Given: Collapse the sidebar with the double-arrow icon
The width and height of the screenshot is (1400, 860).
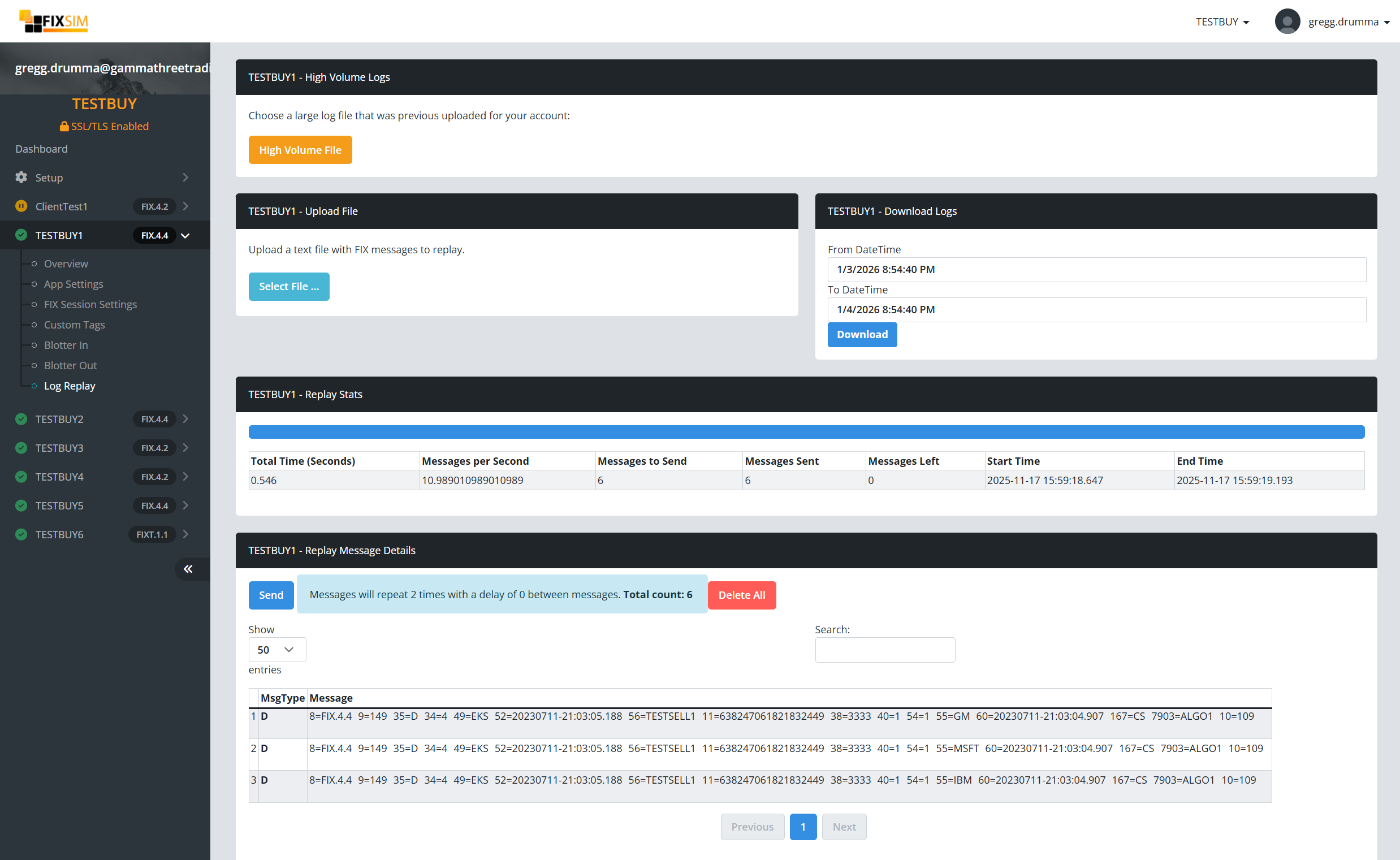Looking at the screenshot, I should (x=188, y=569).
